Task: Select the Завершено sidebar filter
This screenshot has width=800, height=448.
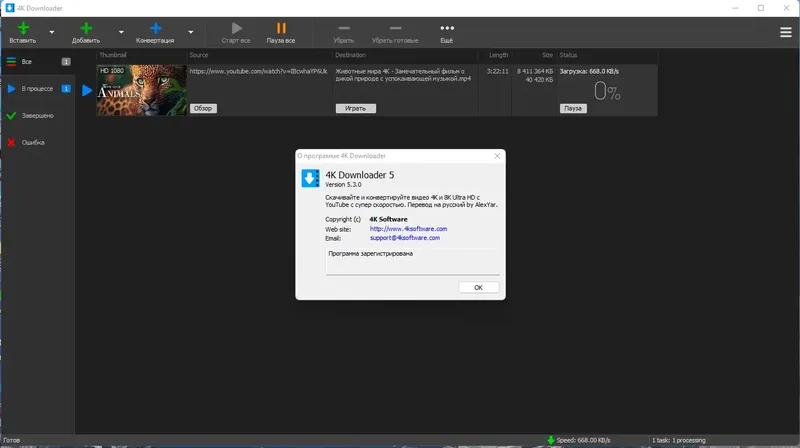Action: pos(37,116)
